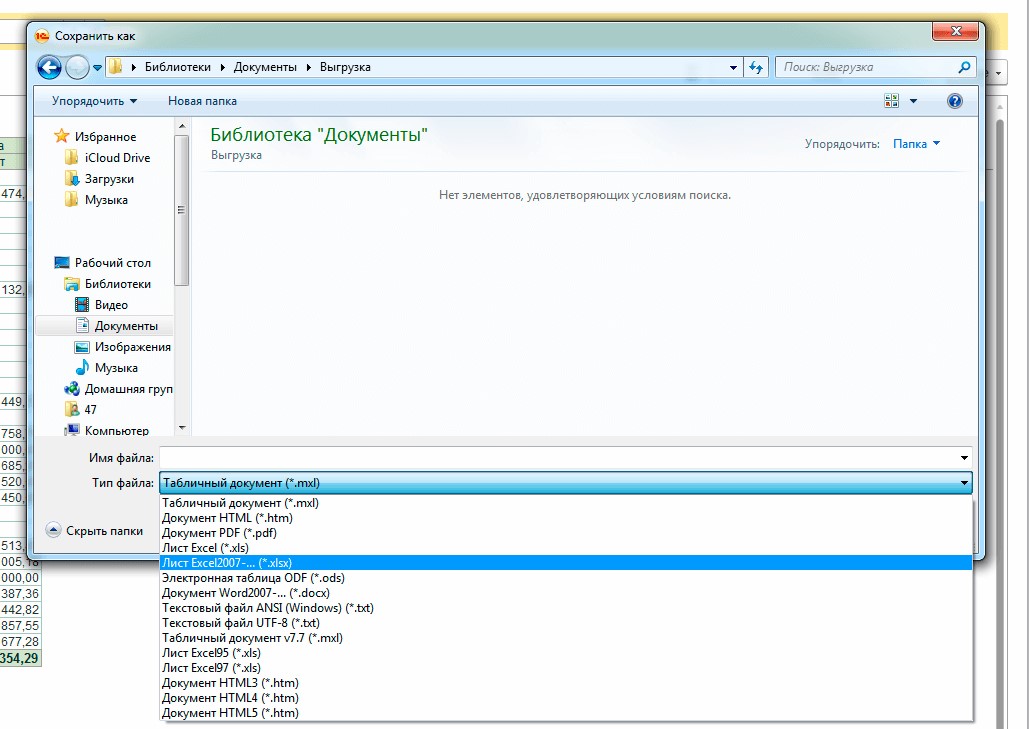This screenshot has height=729, width=1029.
Task: Click in the Имя файла input field
Action: click(x=560, y=457)
